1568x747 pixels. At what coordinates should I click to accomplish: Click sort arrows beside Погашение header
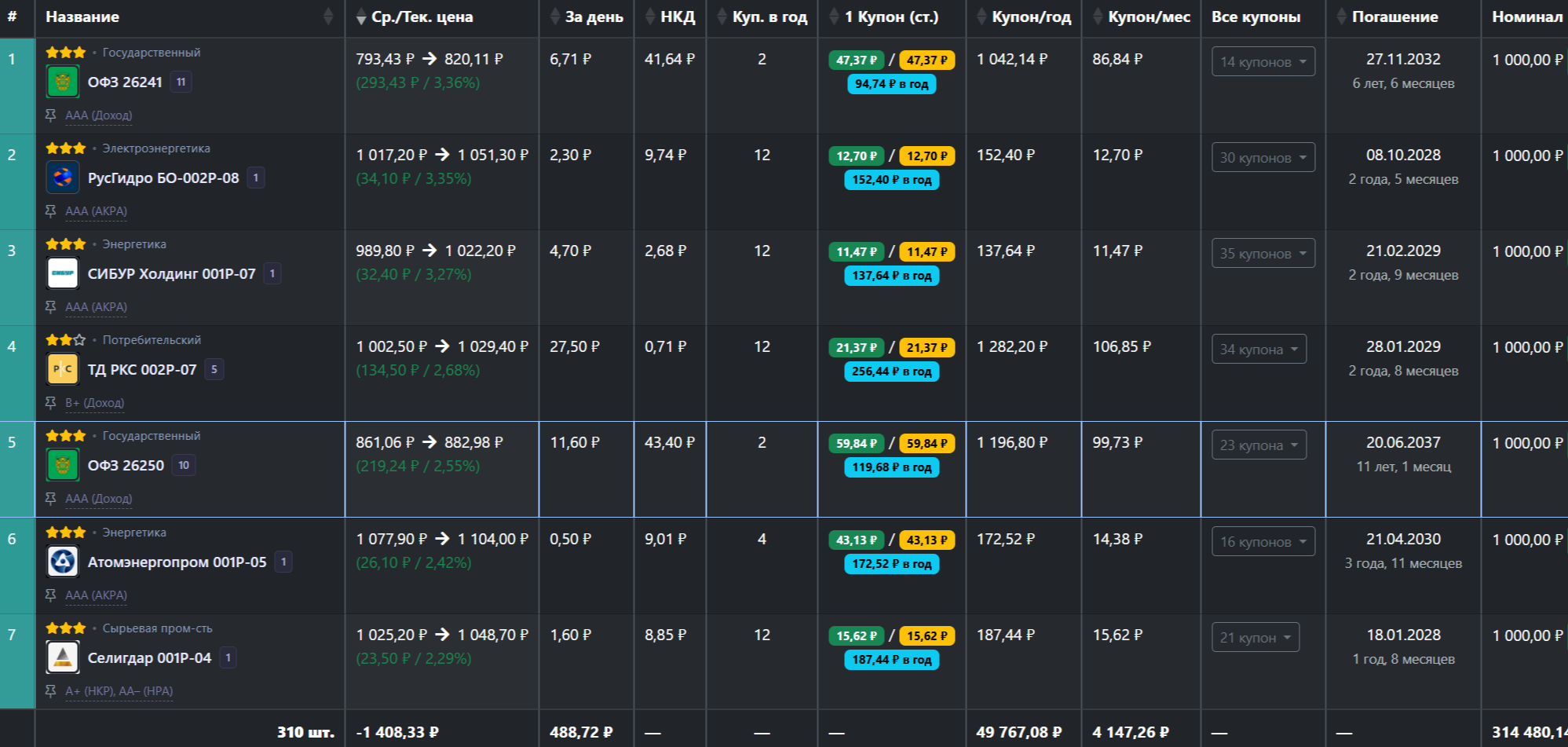[1342, 16]
